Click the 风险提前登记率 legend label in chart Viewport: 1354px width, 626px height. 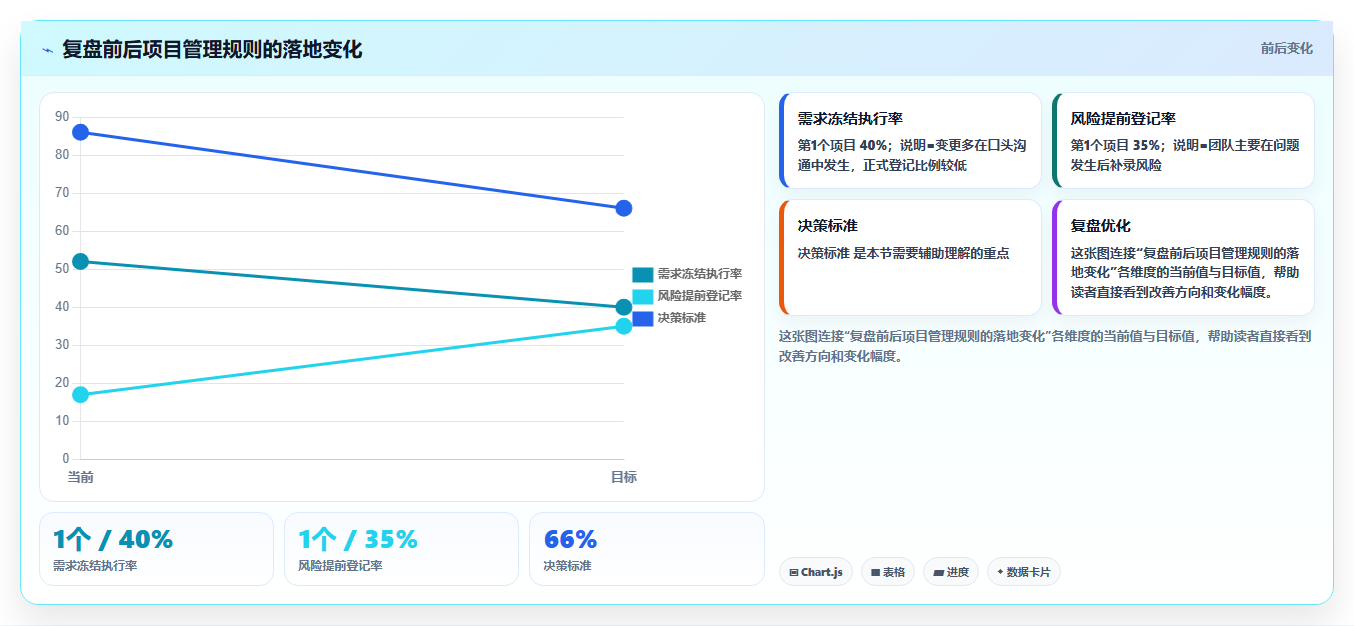700,296
